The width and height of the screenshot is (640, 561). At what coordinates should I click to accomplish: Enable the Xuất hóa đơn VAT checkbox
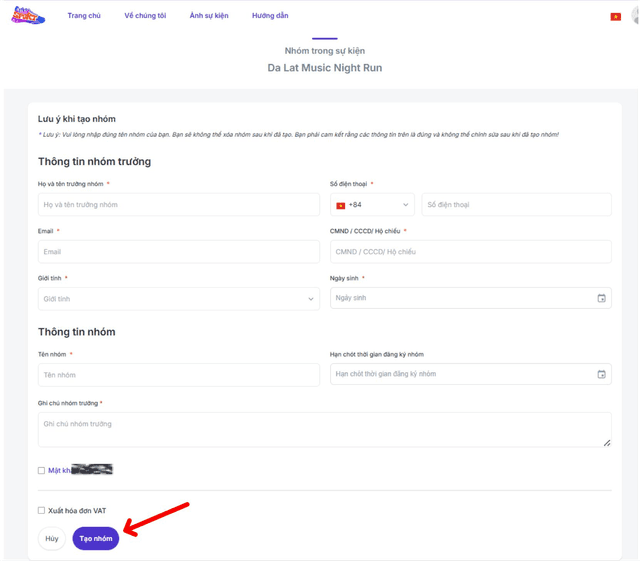click(42, 510)
